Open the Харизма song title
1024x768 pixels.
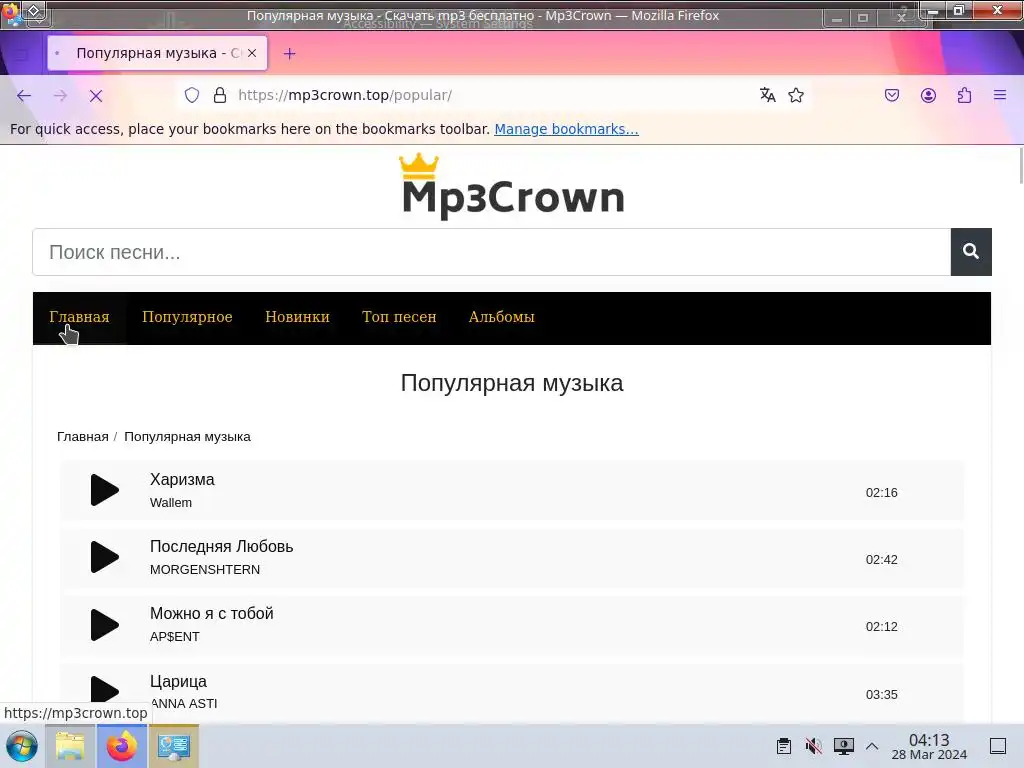point(182,479)
